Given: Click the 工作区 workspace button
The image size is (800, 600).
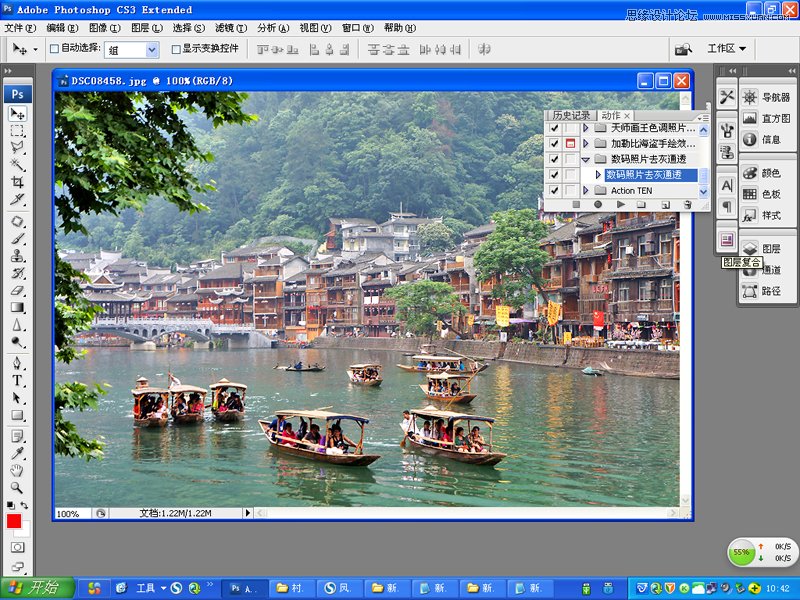Looking at the screenshot, I should pyautogui.click(x=727, y=48).
